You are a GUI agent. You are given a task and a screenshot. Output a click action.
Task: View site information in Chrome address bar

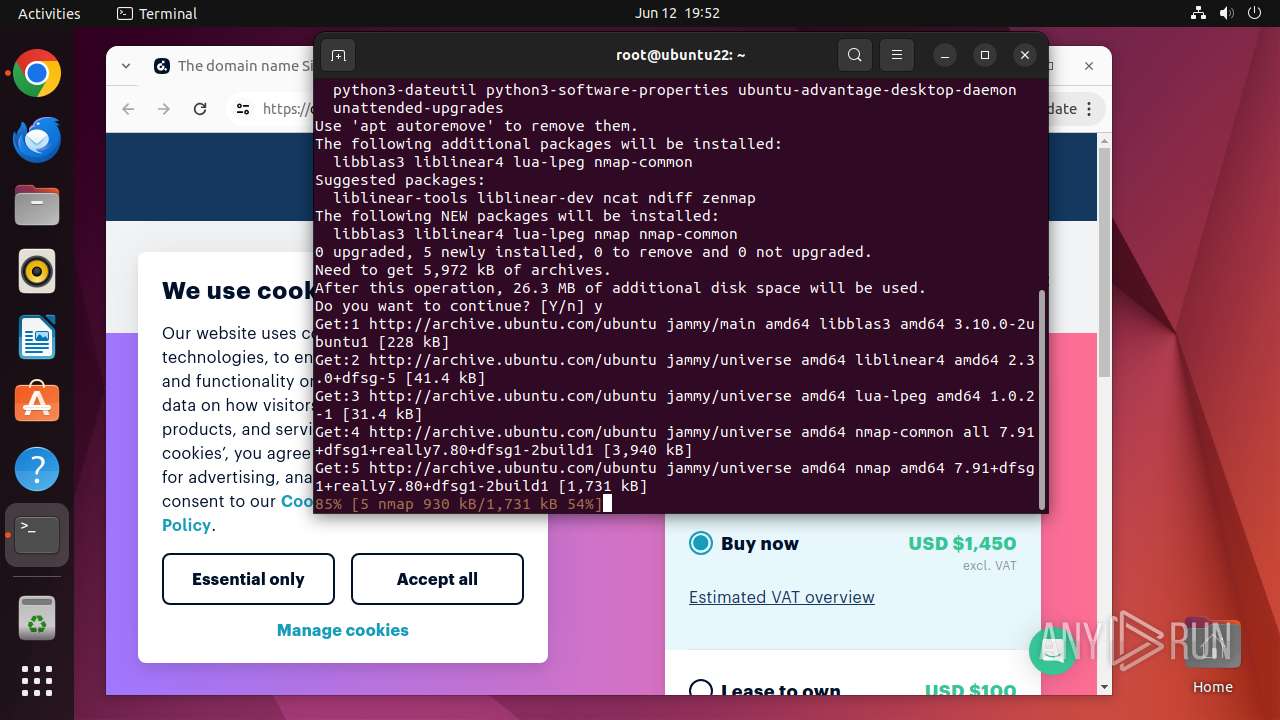click(x=243, y=109)
